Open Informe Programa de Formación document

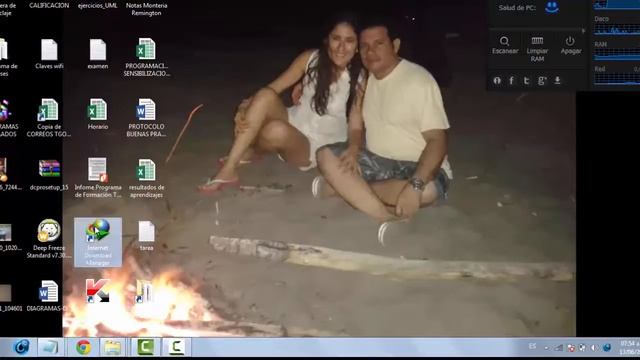pos(98,178)
